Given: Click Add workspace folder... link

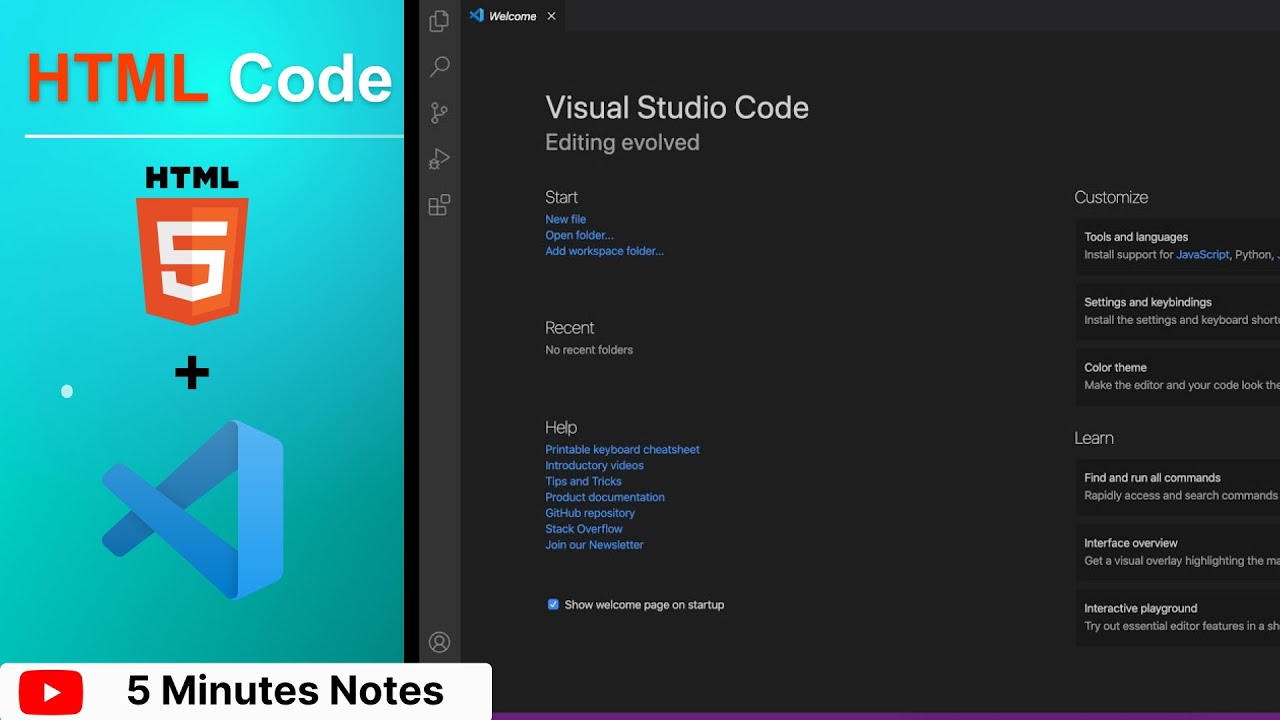Looking at the screenshot, I should click(604, 251).
